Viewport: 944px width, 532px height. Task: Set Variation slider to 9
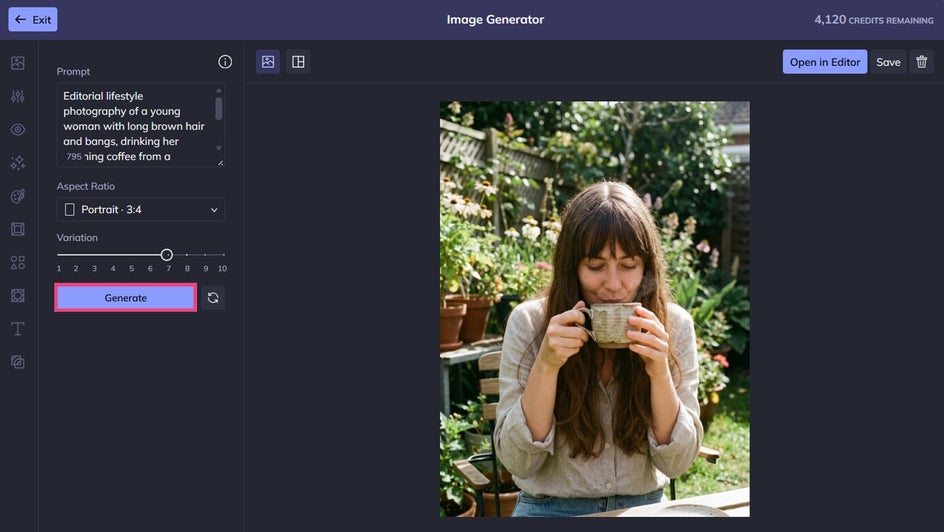pos(205,255)
